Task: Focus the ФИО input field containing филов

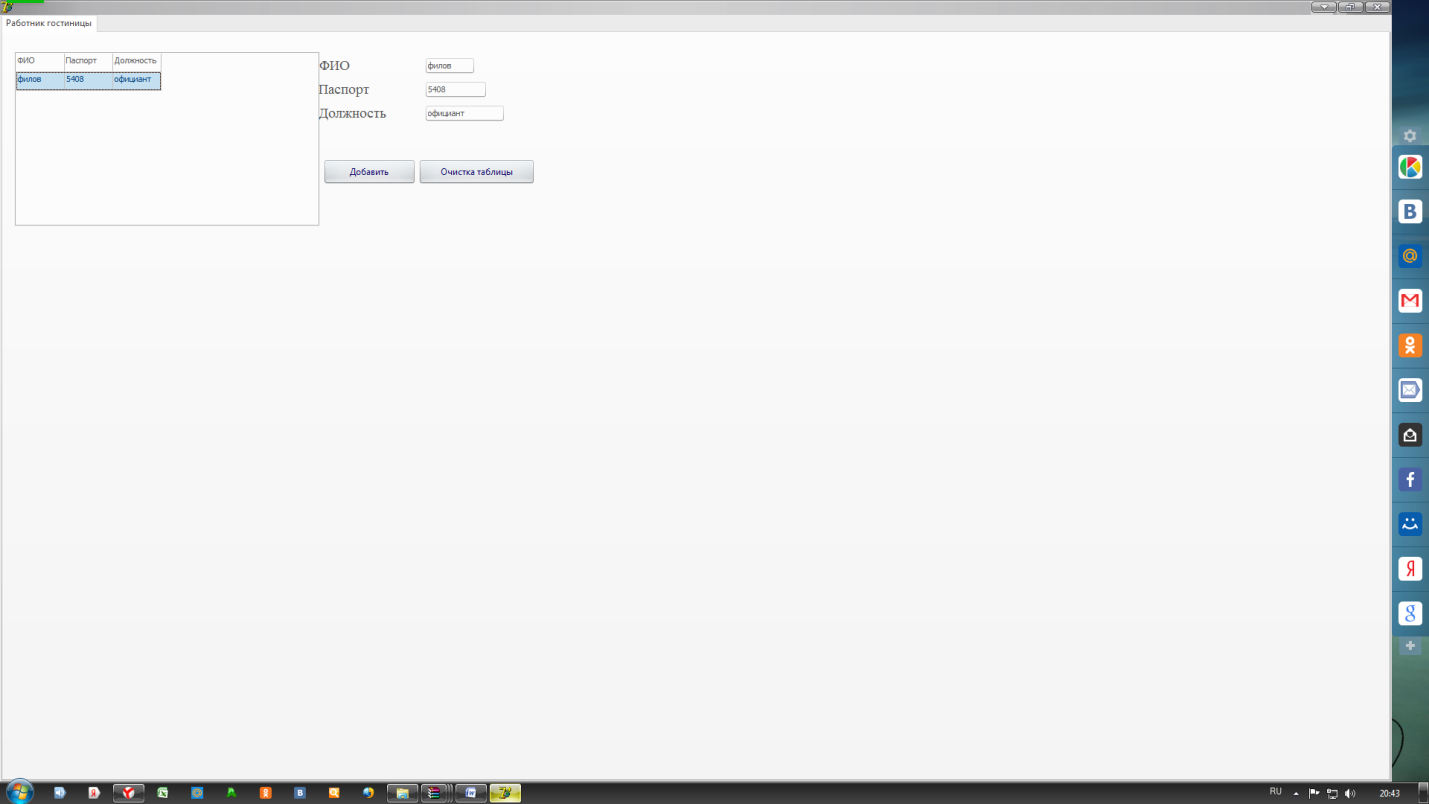Action: pos(449,66)
